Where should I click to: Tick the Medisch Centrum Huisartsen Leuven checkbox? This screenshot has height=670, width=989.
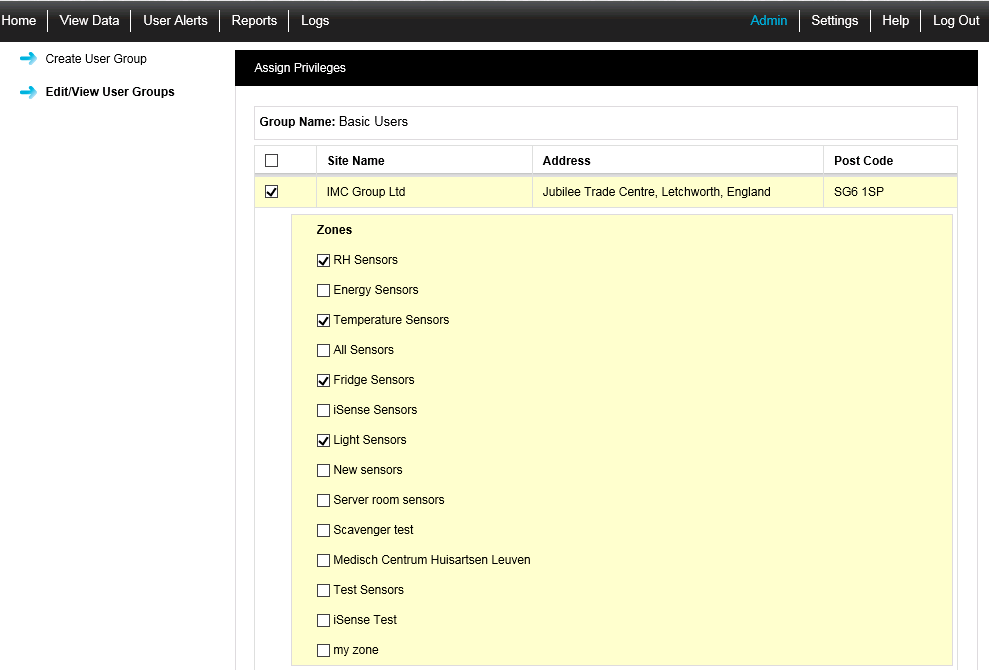pos(323,560)
